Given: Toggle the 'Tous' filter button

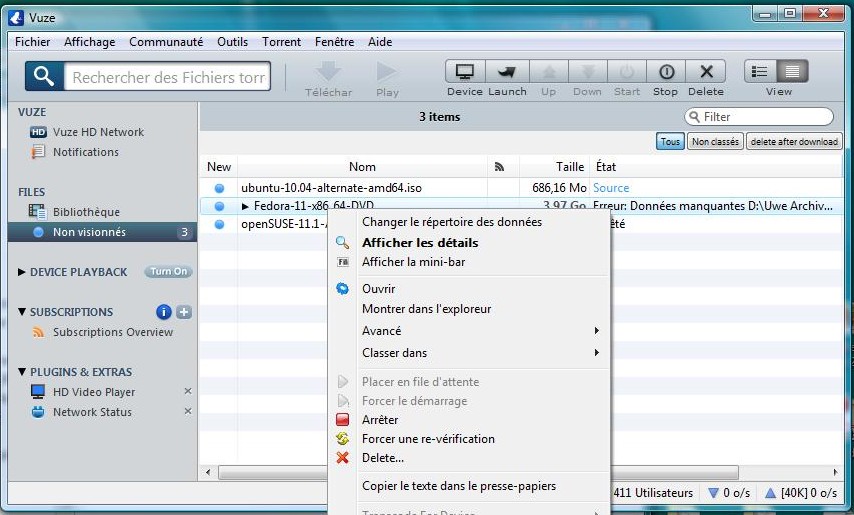Looking at the screenshot, I should pos(670,142).
